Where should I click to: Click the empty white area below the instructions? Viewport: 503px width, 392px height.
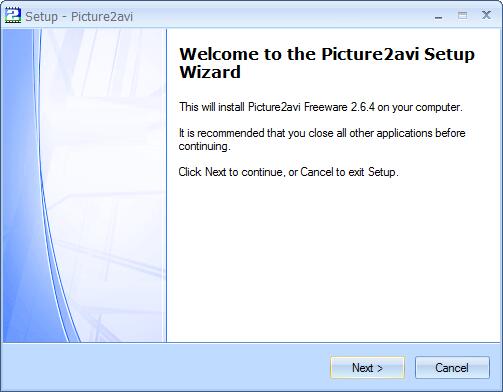coord(333,260)
